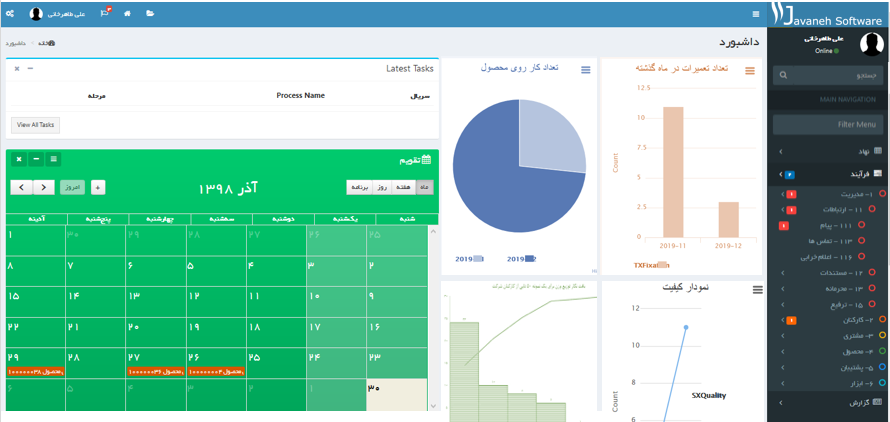Click the calendar panel list menu icon

(x=54, y=159)
